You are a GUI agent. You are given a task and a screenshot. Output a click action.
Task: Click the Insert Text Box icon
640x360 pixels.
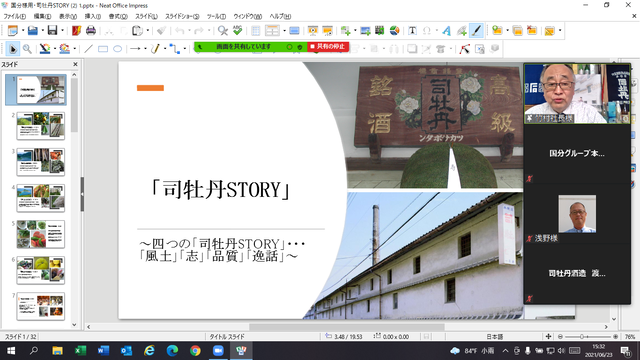point(412,31)
